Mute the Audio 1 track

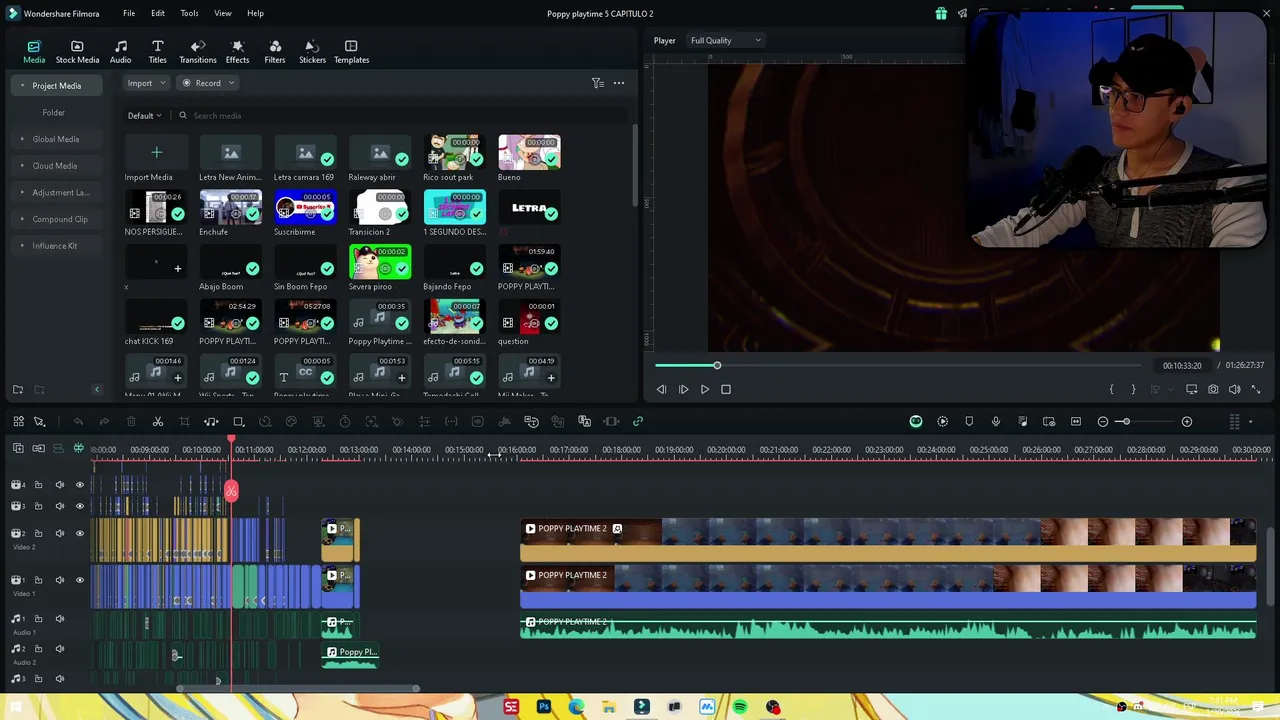[59, 619]
